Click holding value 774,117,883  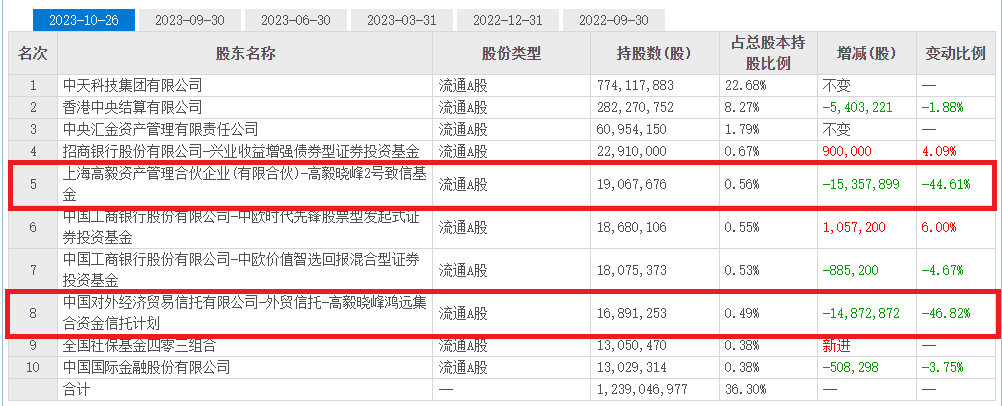tap(635, 85)
